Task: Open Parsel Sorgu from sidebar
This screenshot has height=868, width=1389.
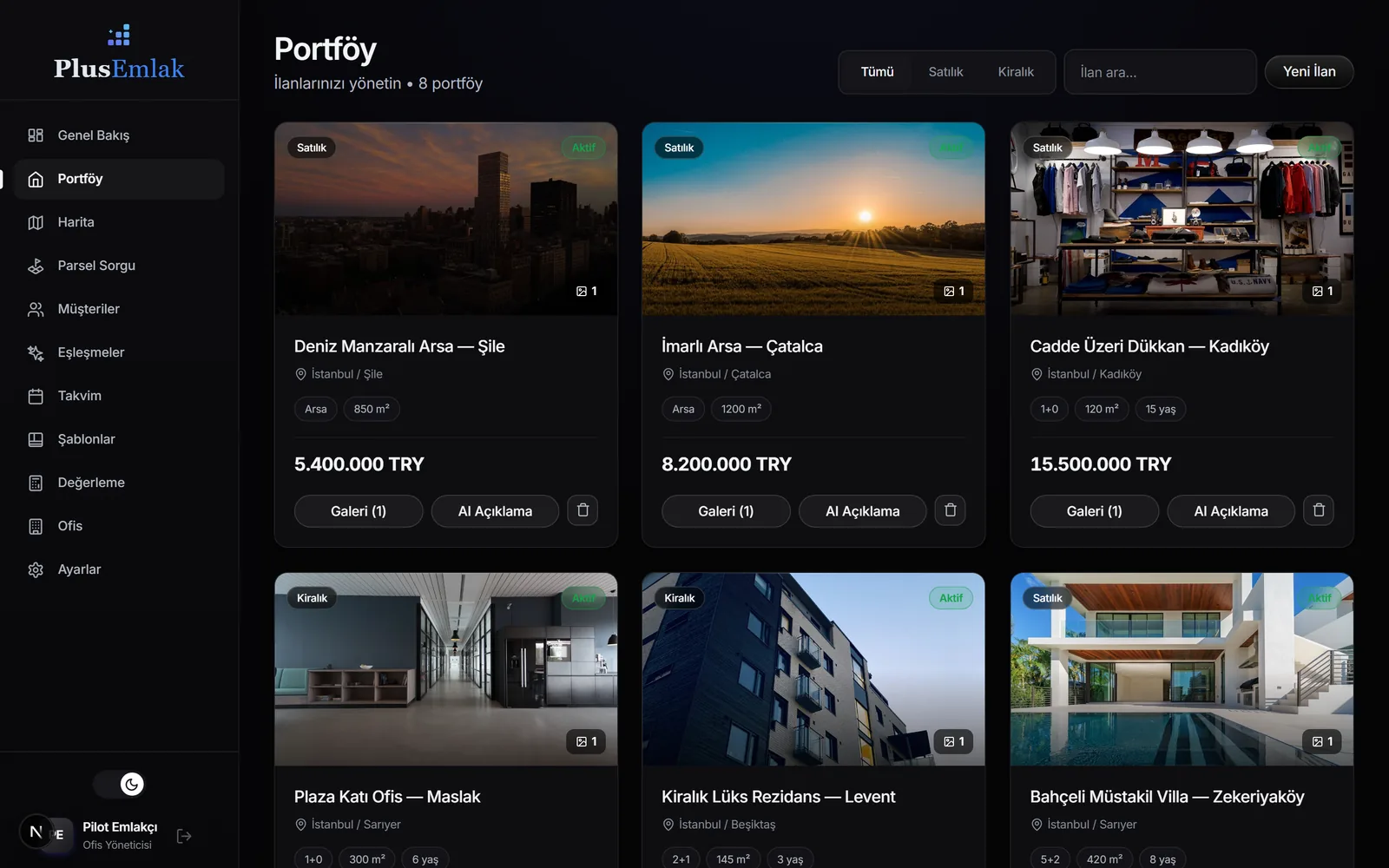Action: coord(119,266)
